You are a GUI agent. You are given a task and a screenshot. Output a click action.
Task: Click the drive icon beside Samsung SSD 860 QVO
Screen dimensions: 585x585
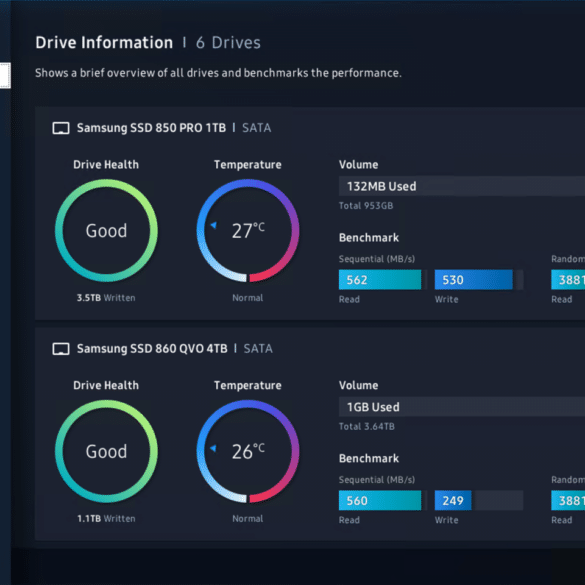point(61,349)
